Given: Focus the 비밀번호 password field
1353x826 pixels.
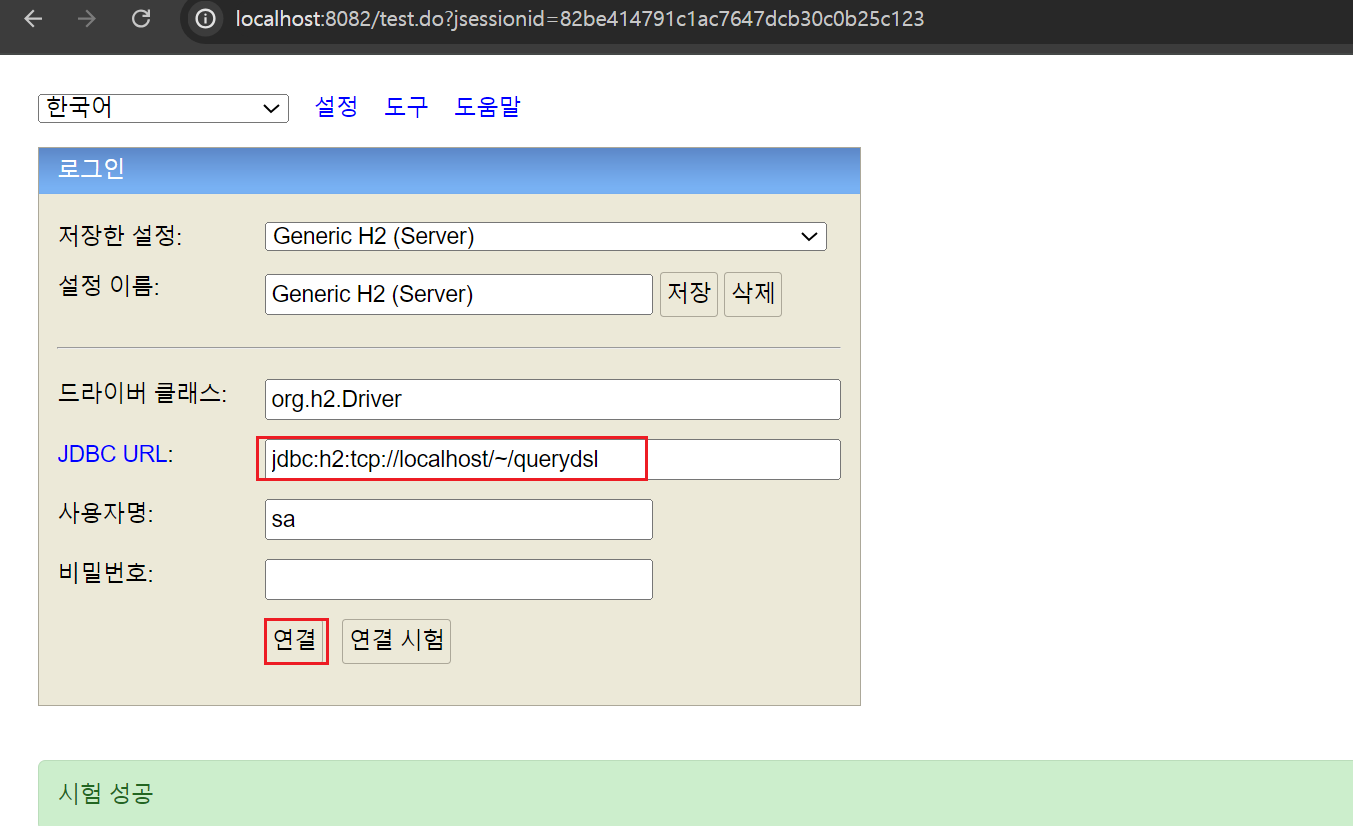Looking at the screenshot, I should [458, 579].
